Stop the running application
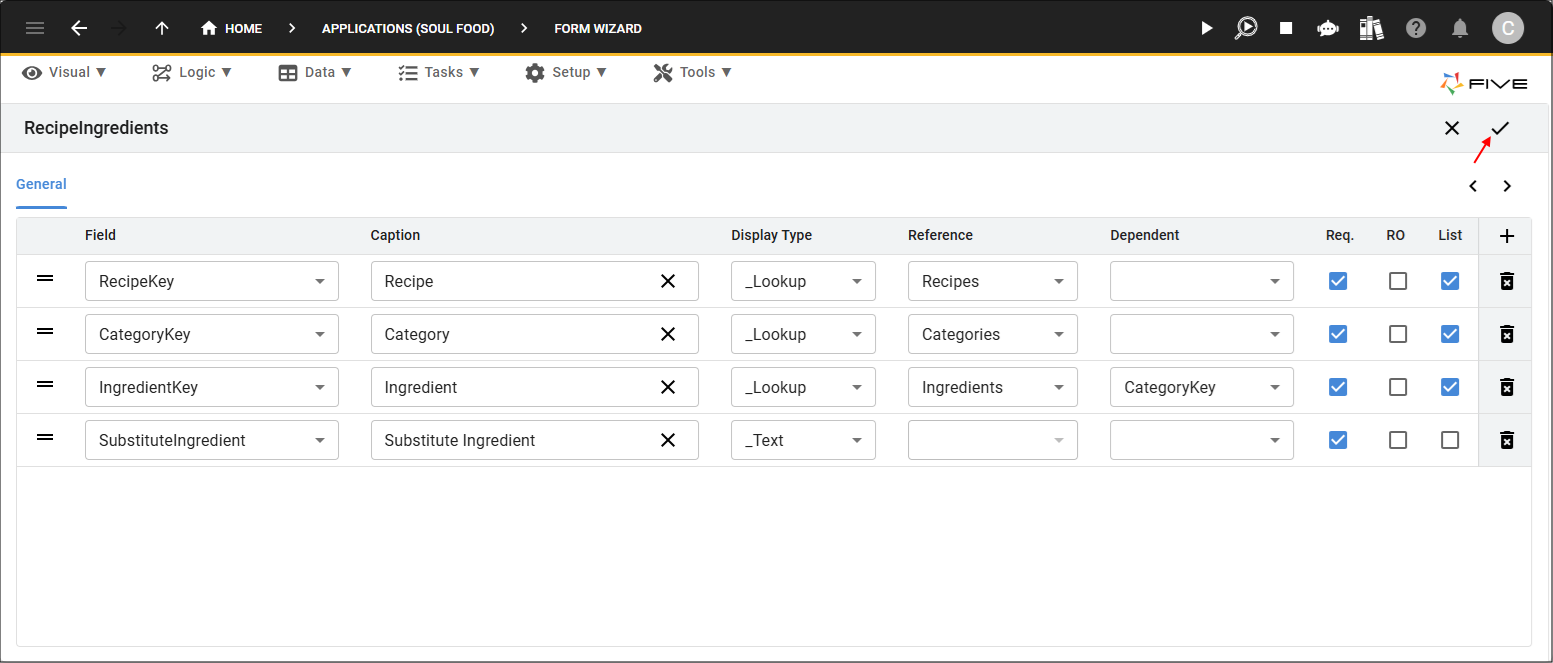 tap(1287, 28)
